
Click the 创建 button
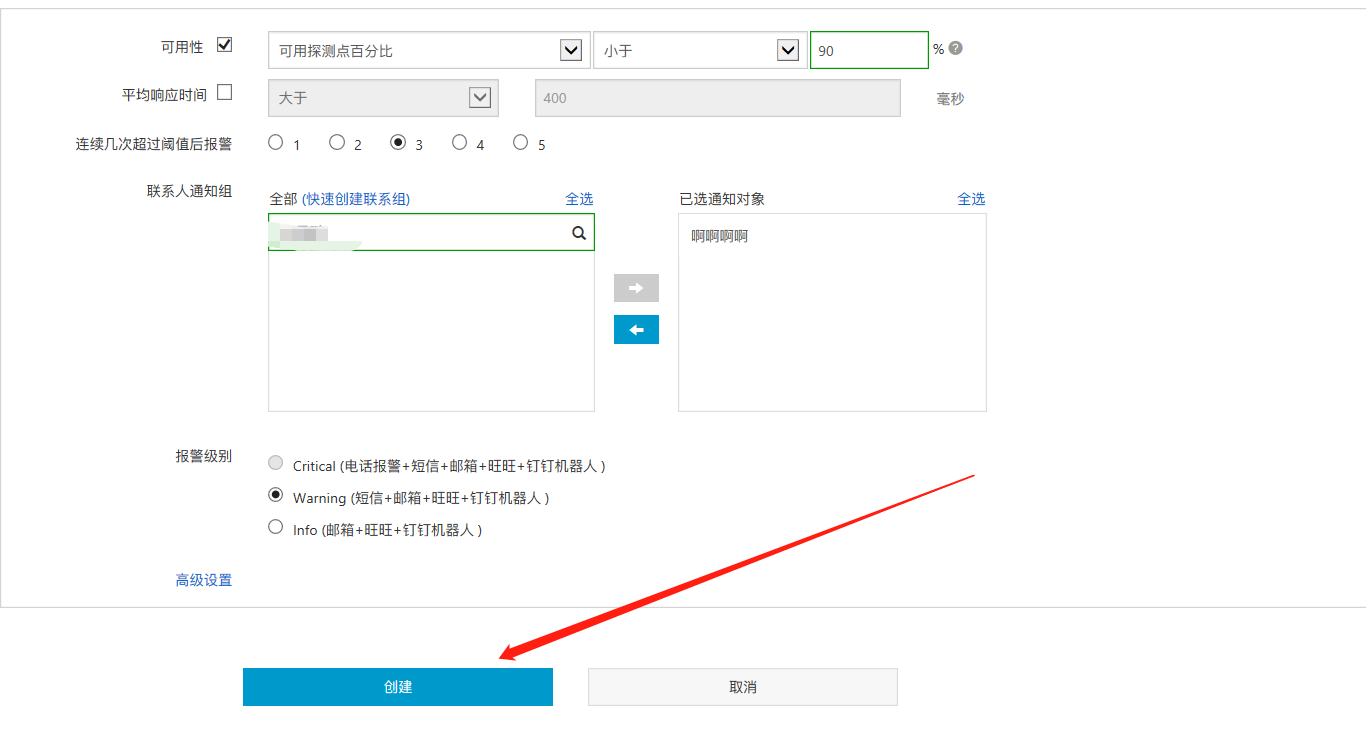[397, 687]
